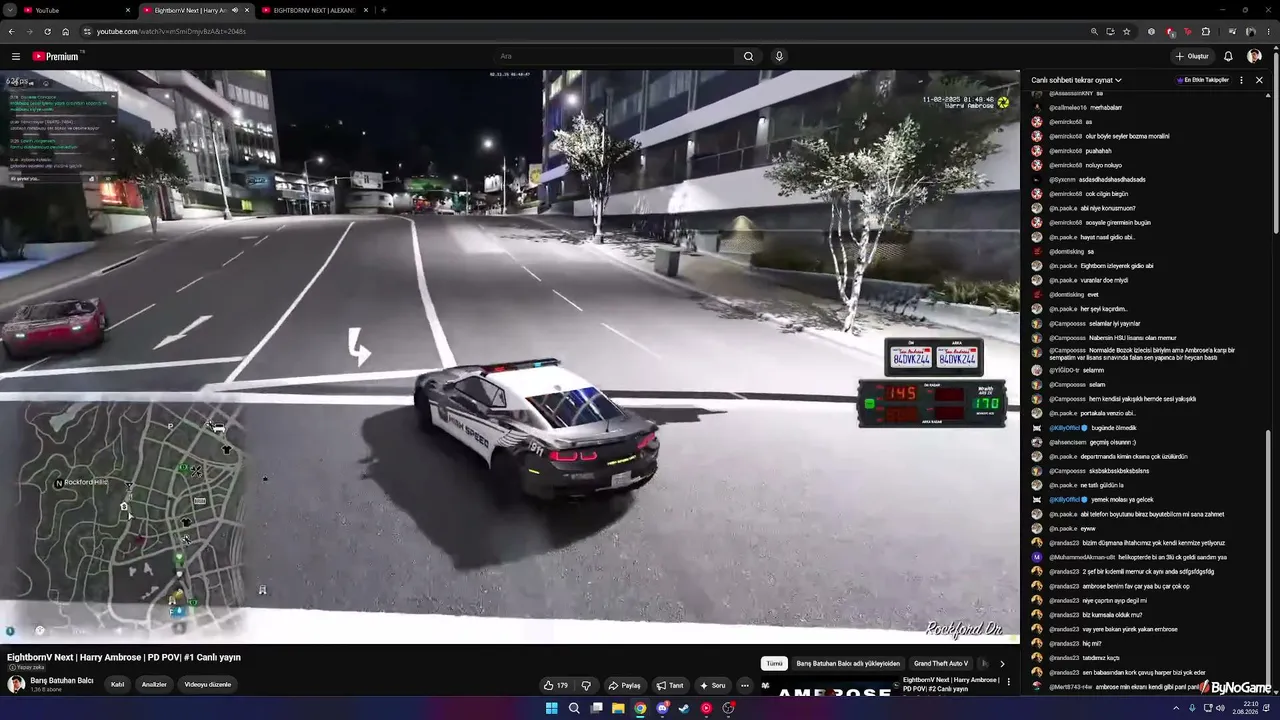Click the video title text
Viewport: 1280px width, 720px height.
pos(124,658)
